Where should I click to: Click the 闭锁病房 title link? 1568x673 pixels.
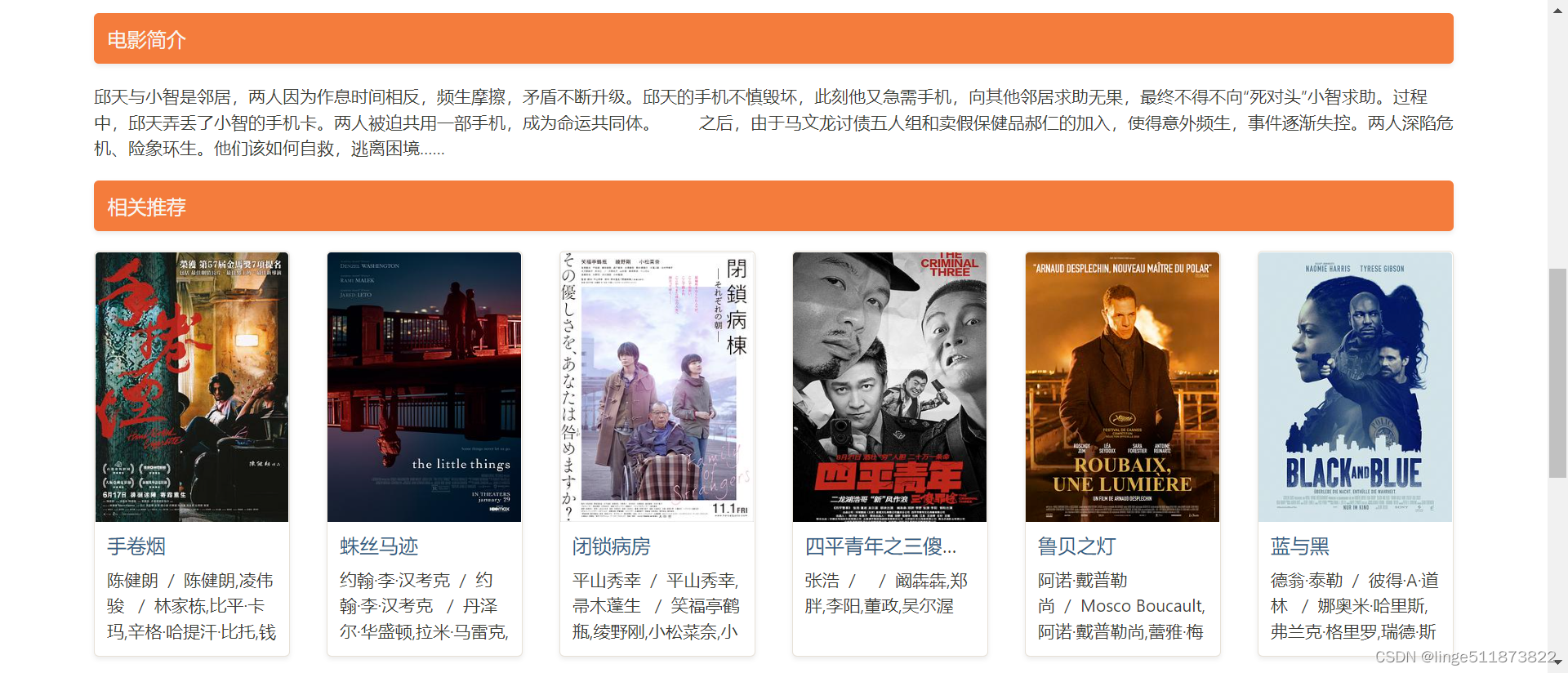pyautogui.click(x=612, y=546)
